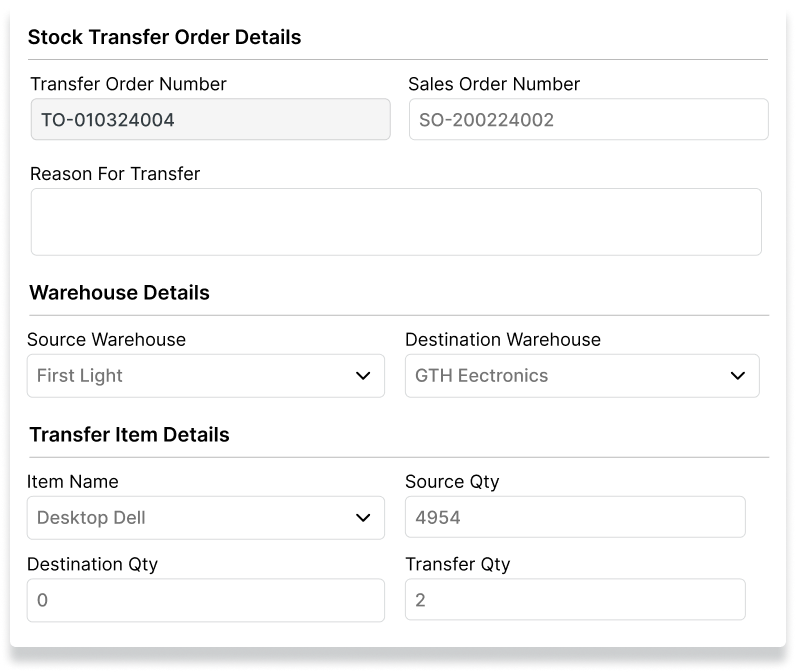
Task: Click the Destination Warehouse label text
Action: coord(503,340)
